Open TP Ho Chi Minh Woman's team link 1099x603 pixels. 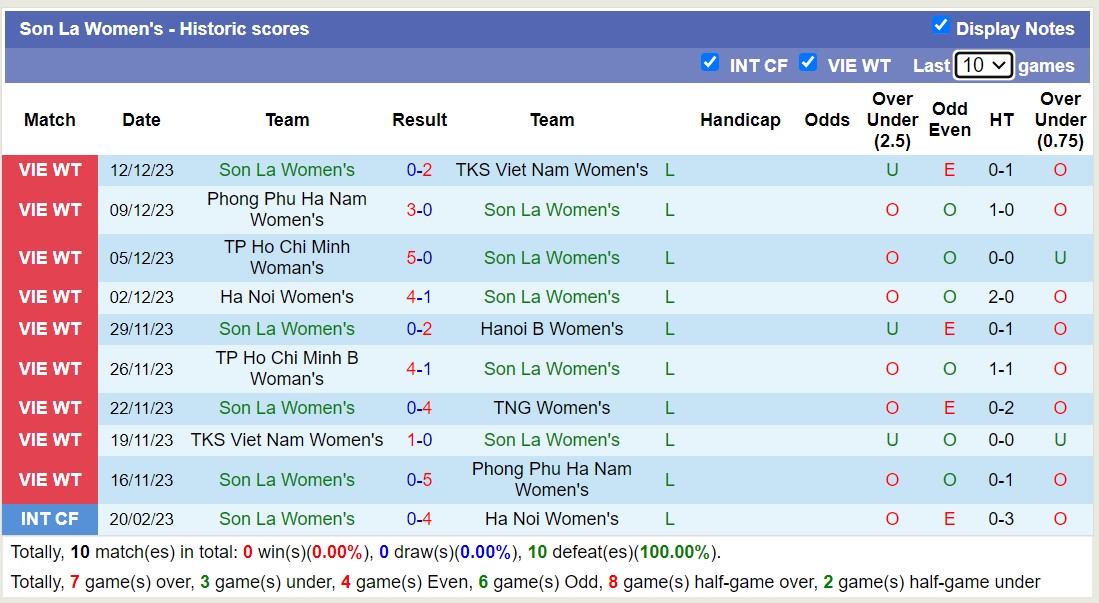tap(287, 257)
